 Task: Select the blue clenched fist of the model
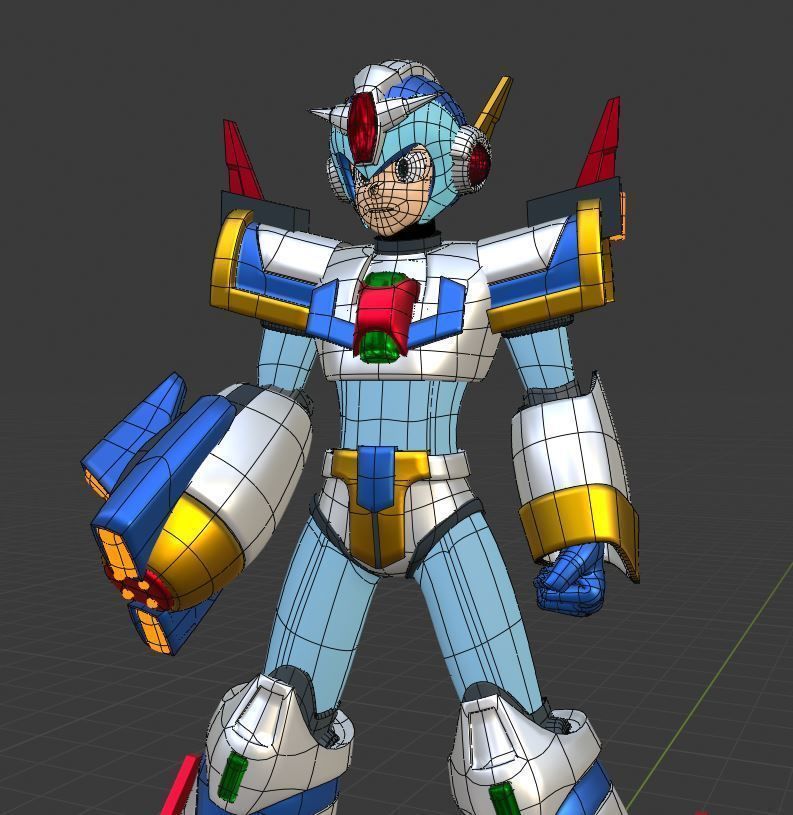tap(571, 580)
